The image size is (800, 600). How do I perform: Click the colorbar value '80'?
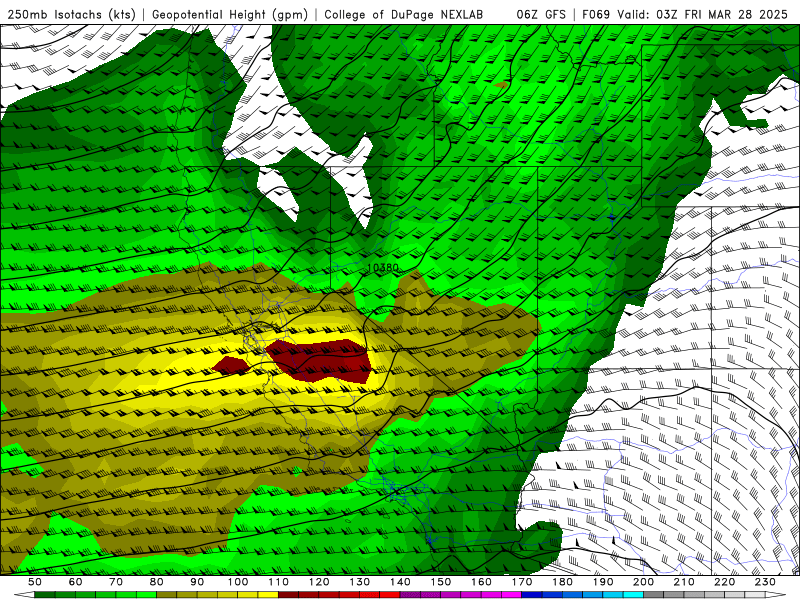[x=156, y=582]
